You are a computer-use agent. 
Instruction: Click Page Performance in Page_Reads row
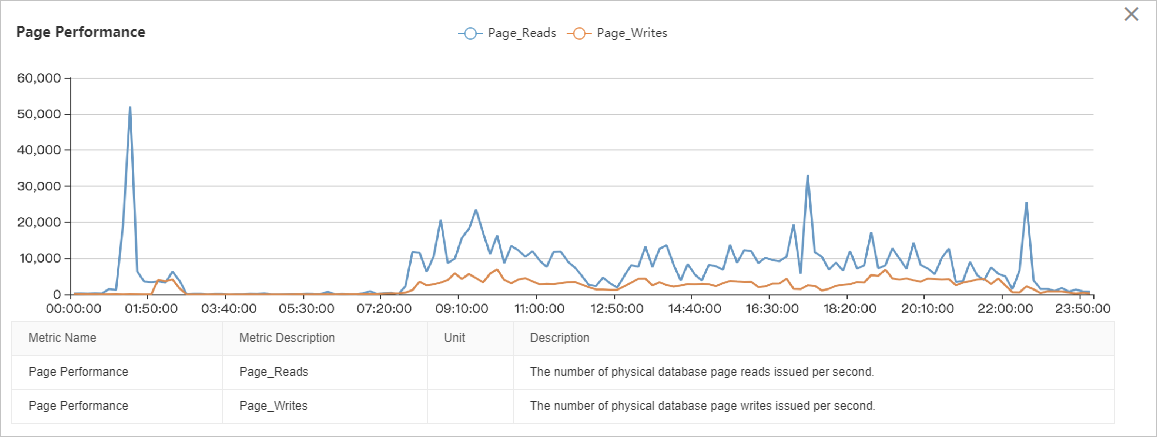(x=78, y=372)
